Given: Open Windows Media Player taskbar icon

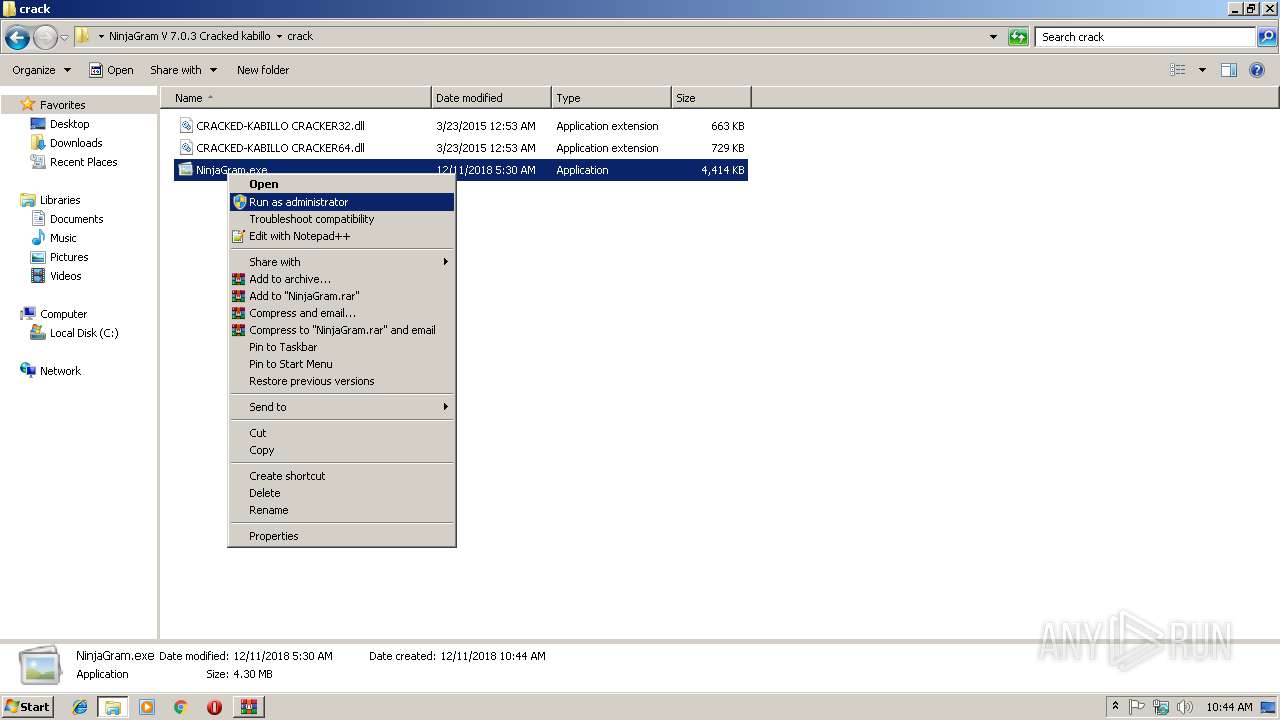Looking at the screenshot, I should (147, 707).
